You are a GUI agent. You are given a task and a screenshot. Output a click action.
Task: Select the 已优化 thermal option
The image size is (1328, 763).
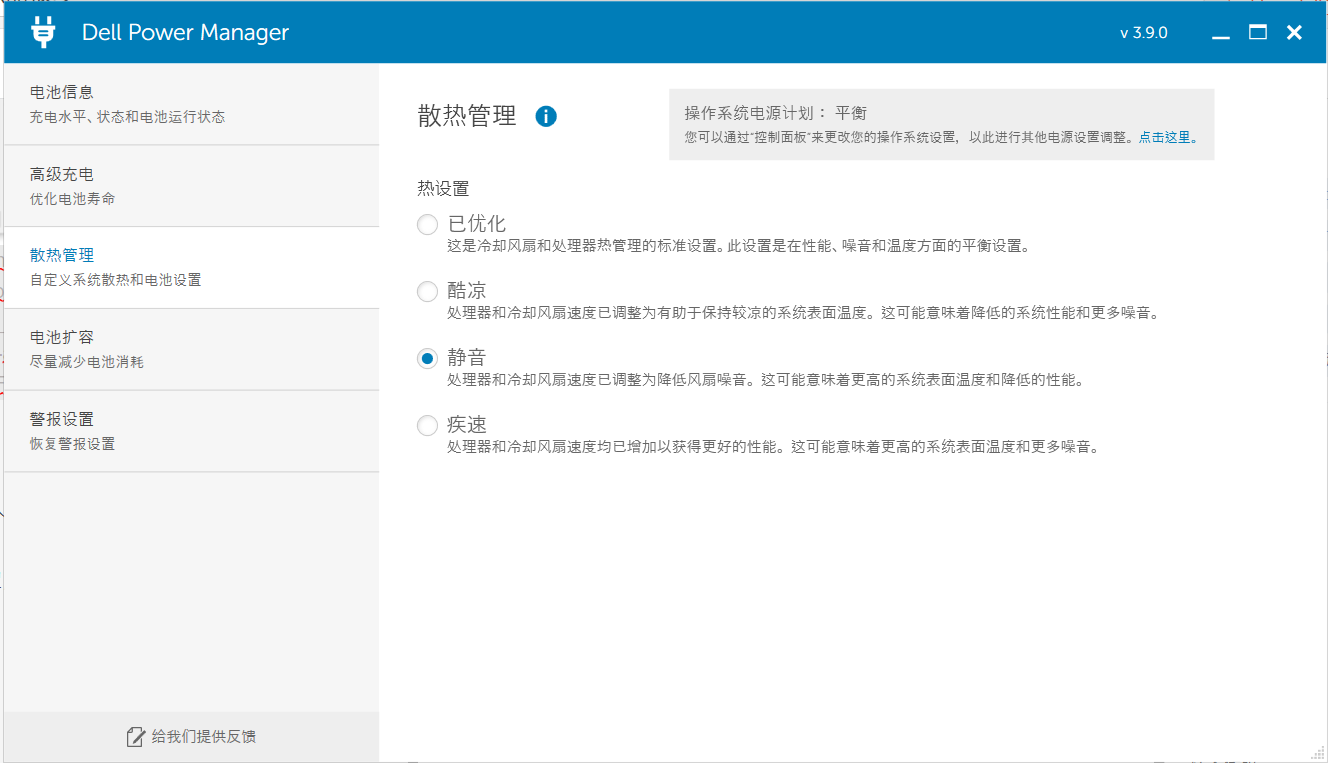(427, 225)
